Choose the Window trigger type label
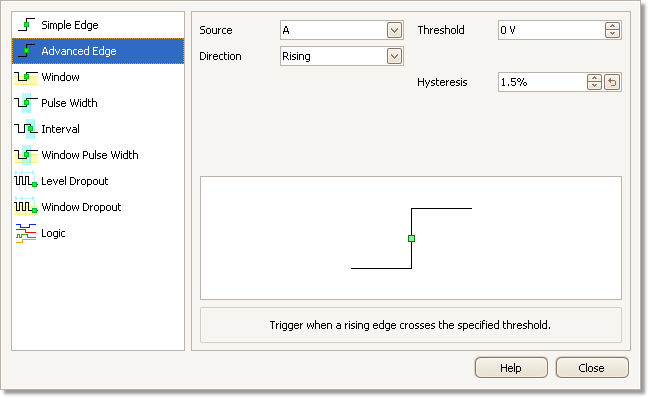This screenshot has width=649, height=398. click(60, 77)
